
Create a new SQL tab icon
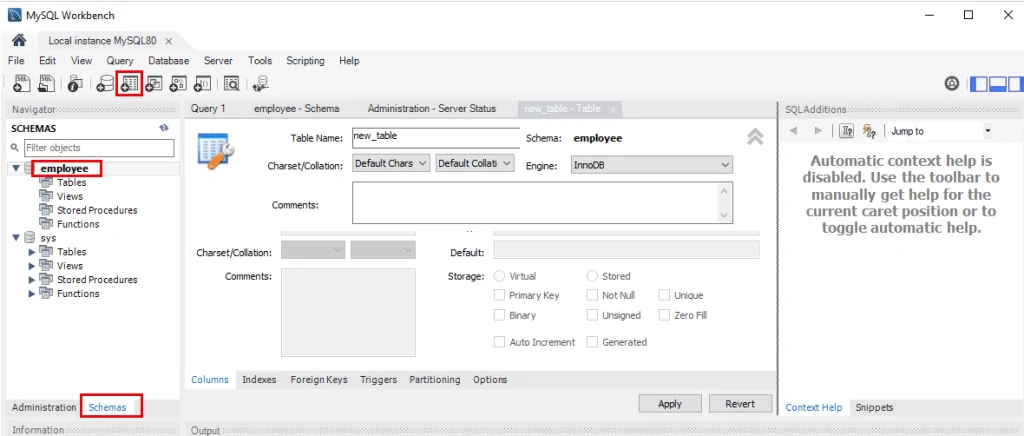coord(22,84)
